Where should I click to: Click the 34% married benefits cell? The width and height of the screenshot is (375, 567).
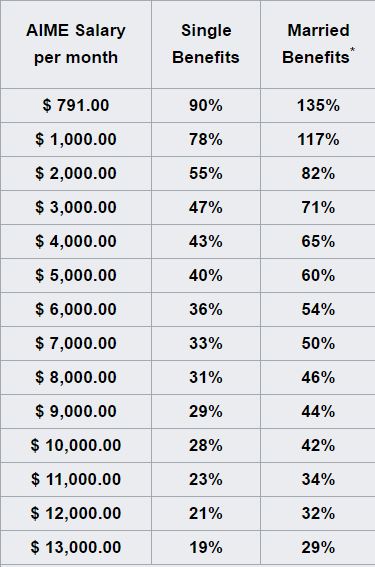[x=318, y=479]
